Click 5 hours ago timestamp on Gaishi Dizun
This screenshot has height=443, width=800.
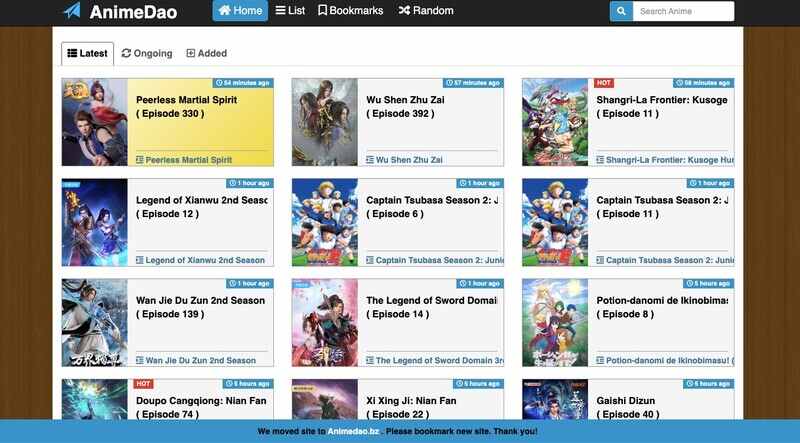(x=708, y=384)
